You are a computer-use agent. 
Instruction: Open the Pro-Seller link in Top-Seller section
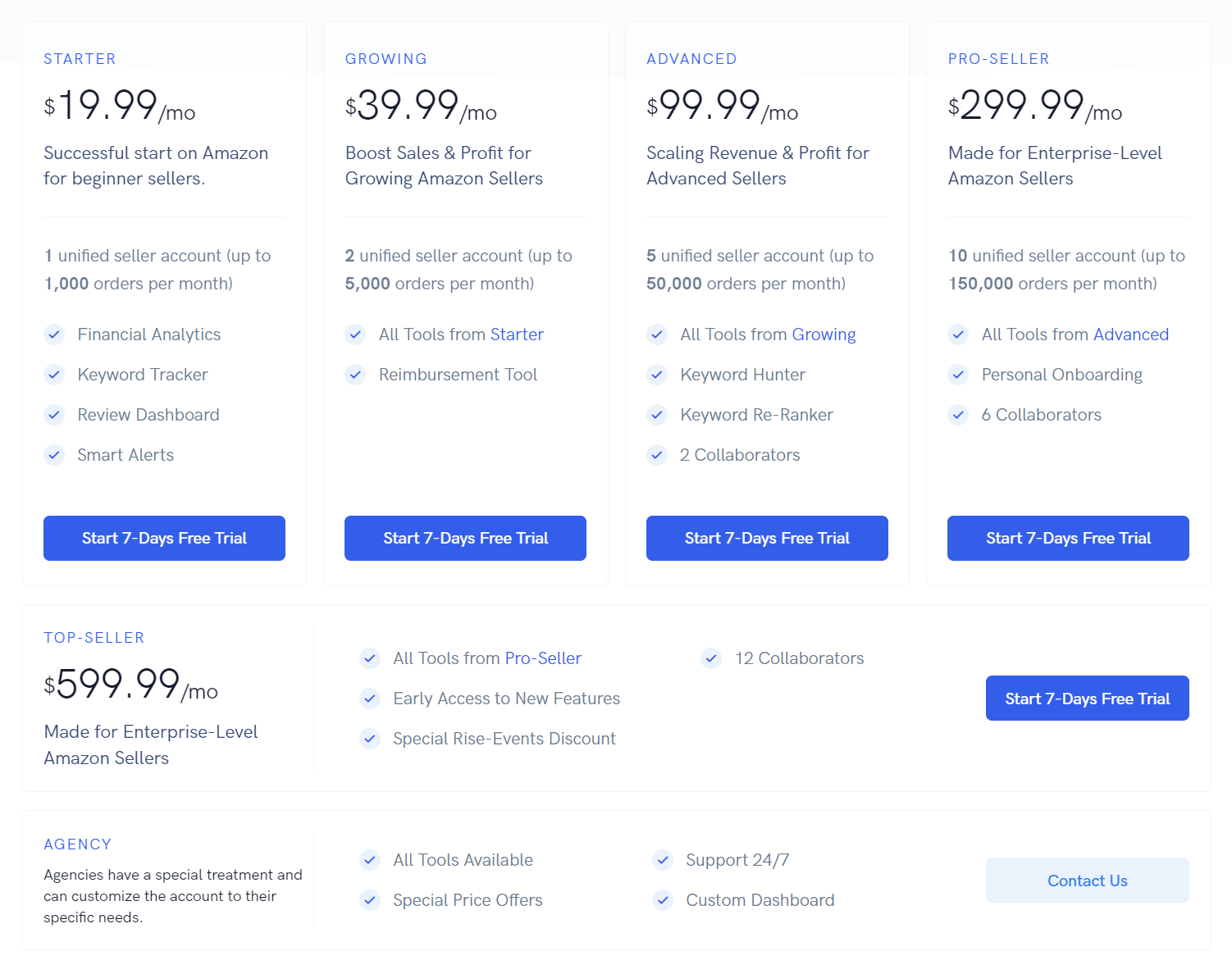[544, 658]
